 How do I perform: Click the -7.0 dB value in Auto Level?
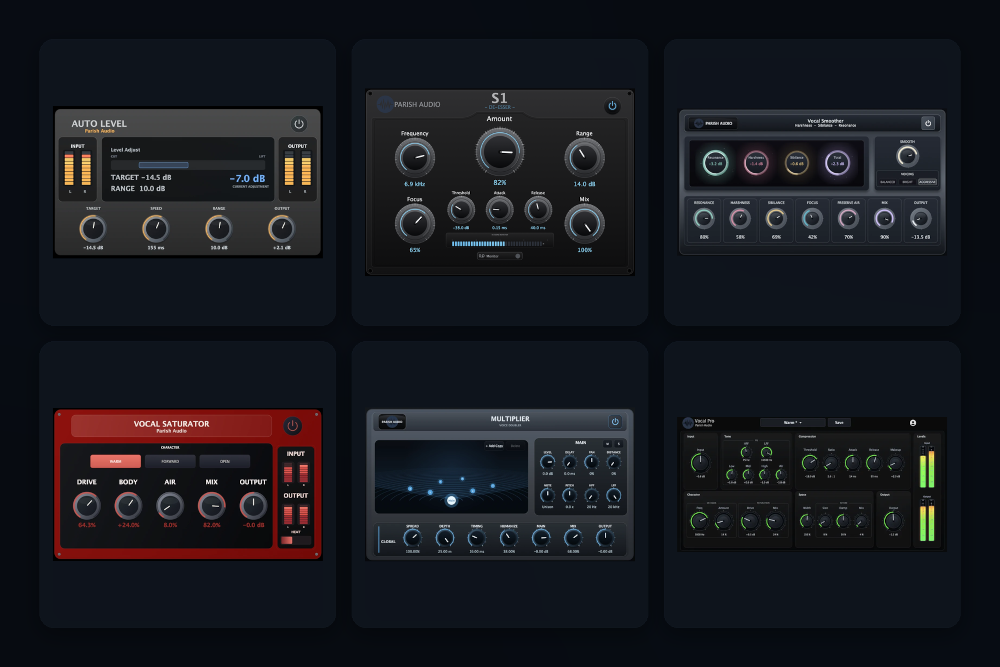247,179
